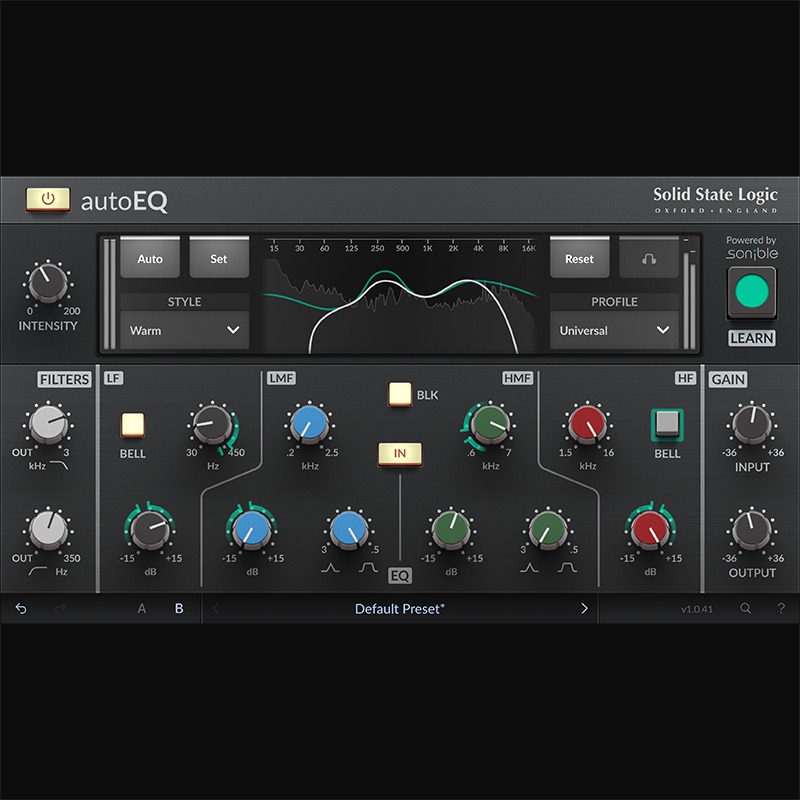800x800 pixels.
Task: Click the low-pass filter shape icon
Action: click(x=59, y=465)
